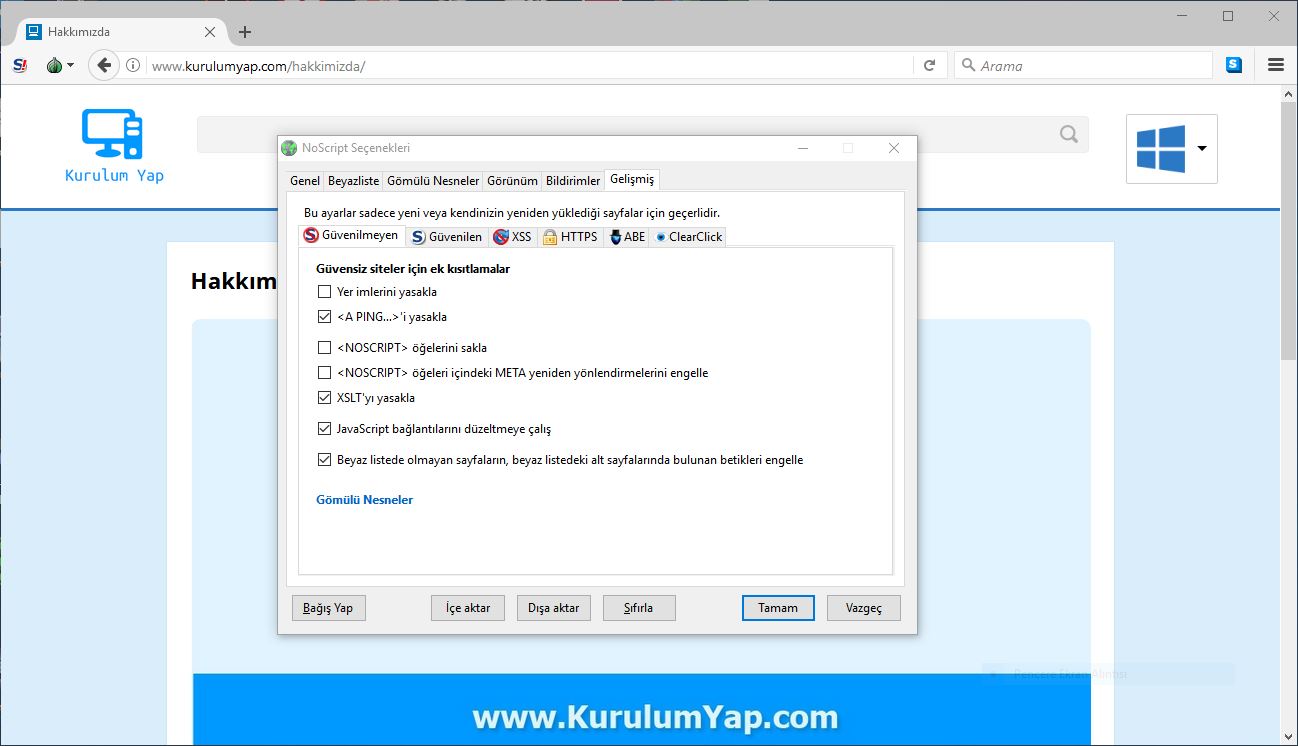Click the scrollbar down arrow
The height and width of the screenshot is (746, 1298).
click(1289, 737)
